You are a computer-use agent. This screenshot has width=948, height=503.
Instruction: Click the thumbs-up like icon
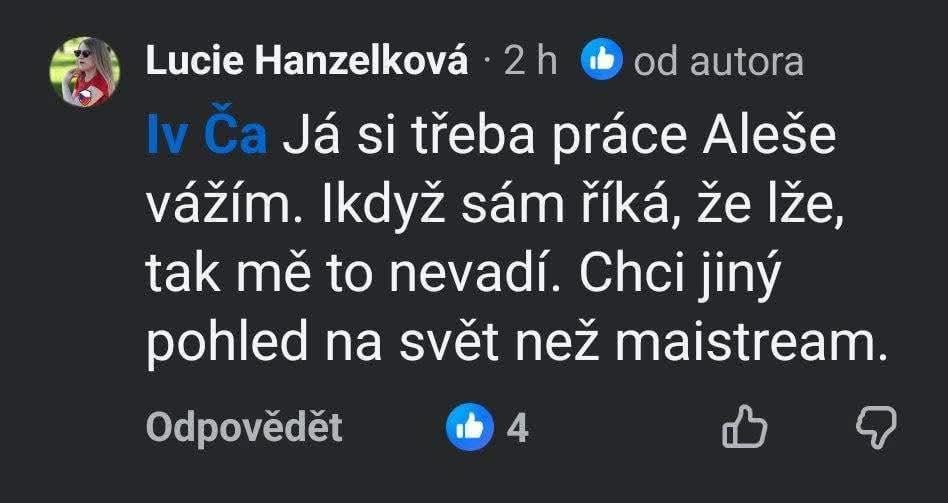click(744, 428)
